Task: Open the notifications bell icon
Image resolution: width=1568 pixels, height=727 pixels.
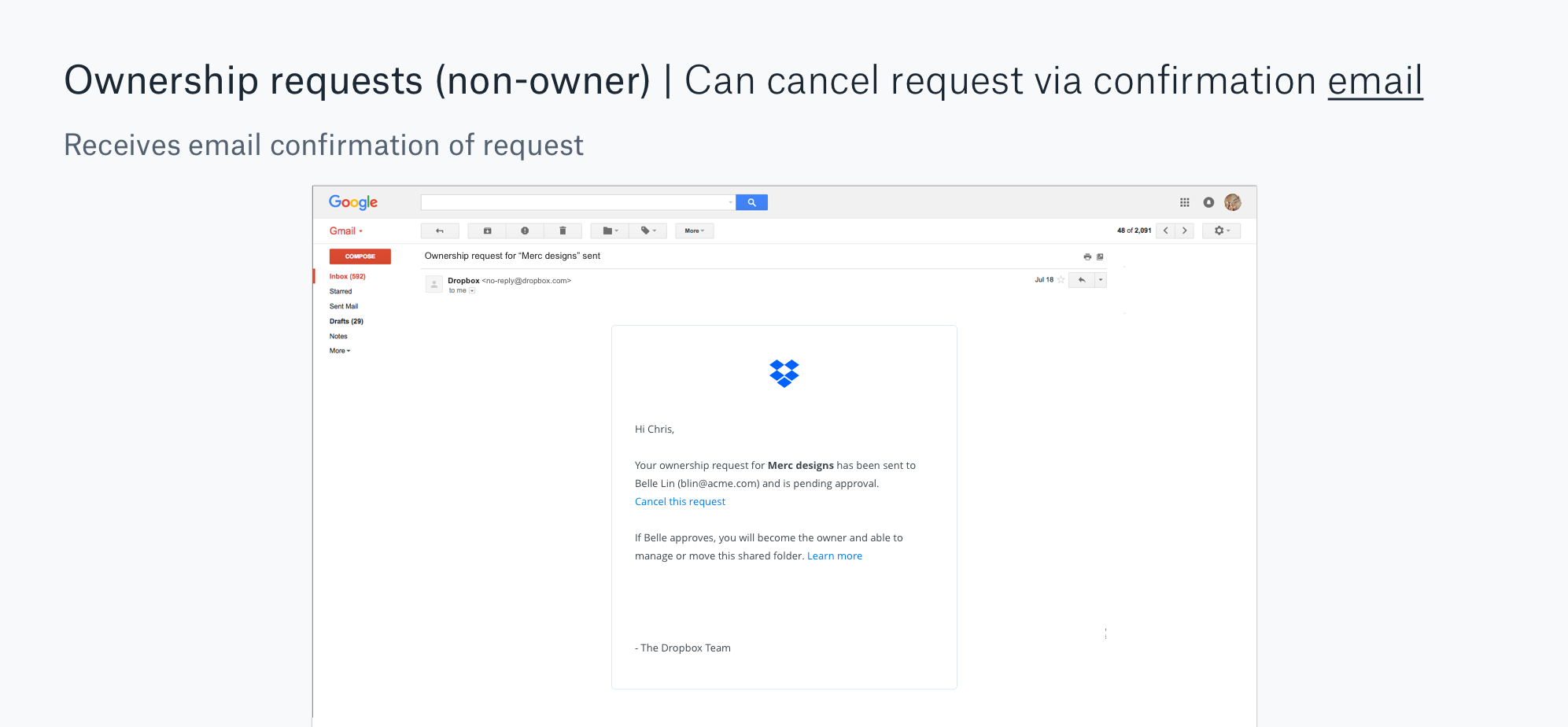Action: pos(1208,202)
